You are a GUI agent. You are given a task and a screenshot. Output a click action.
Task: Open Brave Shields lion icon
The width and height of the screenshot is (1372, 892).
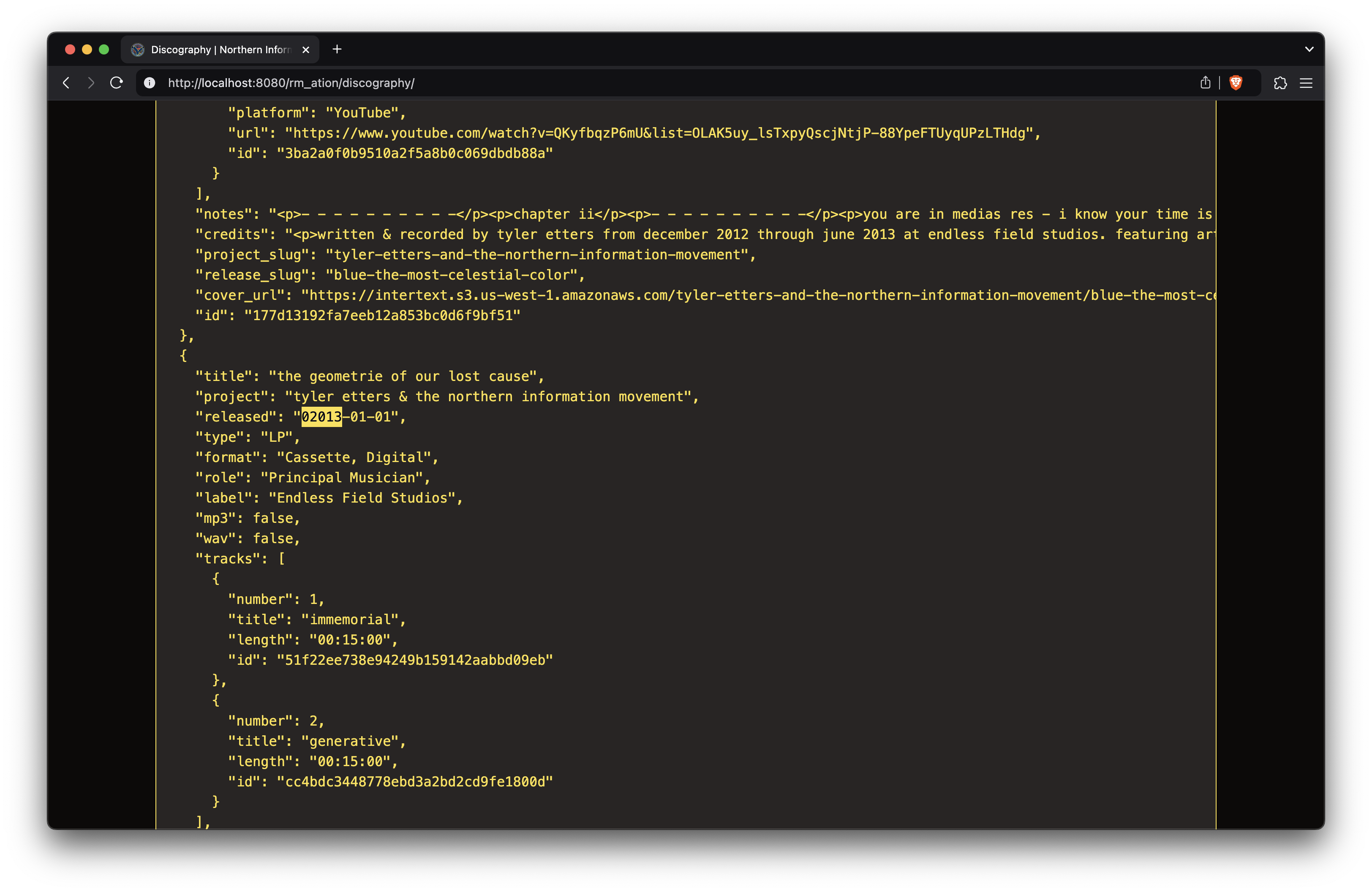1236,83
